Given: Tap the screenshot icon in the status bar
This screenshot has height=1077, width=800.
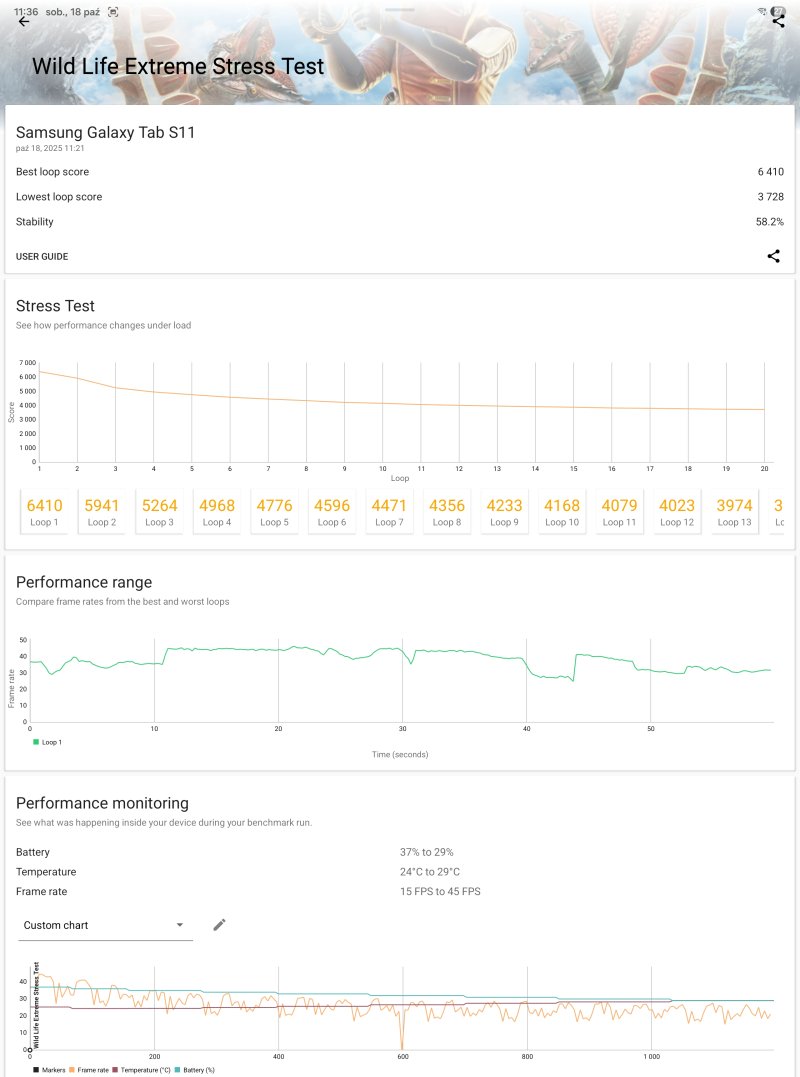Looking at the screenshot, I should [x=112, y=11].
